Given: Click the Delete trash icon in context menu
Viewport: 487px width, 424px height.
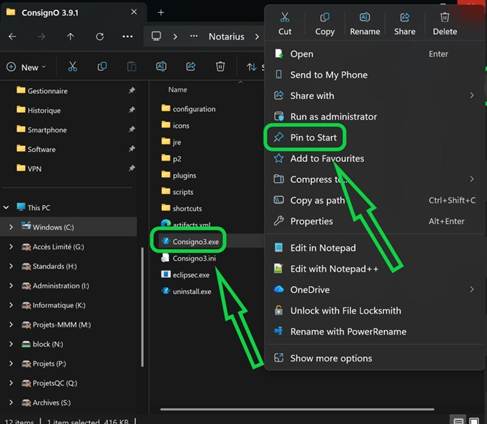Looking at the screenshot, I should coord(445,17).
